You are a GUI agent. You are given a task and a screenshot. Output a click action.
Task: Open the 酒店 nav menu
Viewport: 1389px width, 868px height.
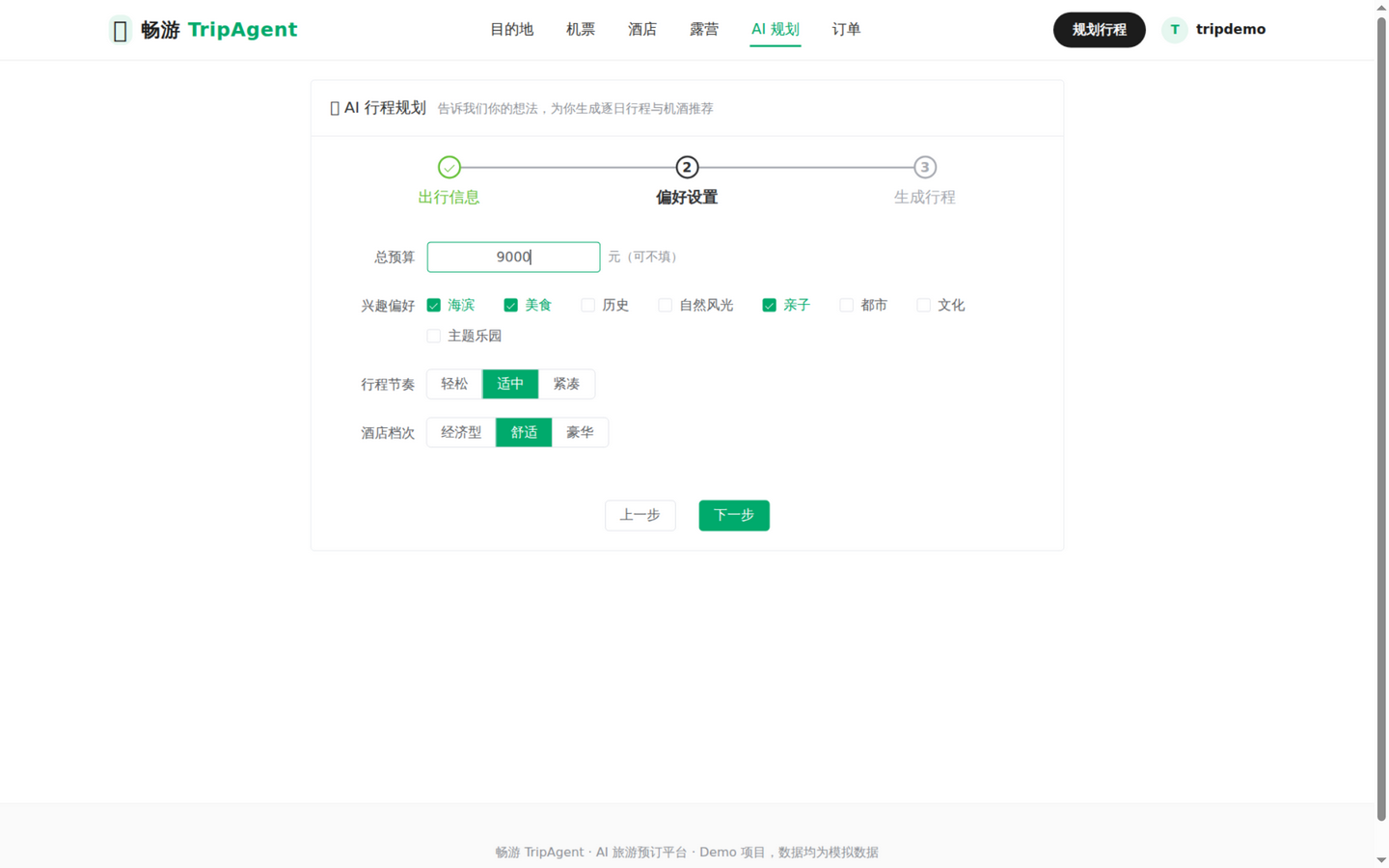[x=642, y=30]
